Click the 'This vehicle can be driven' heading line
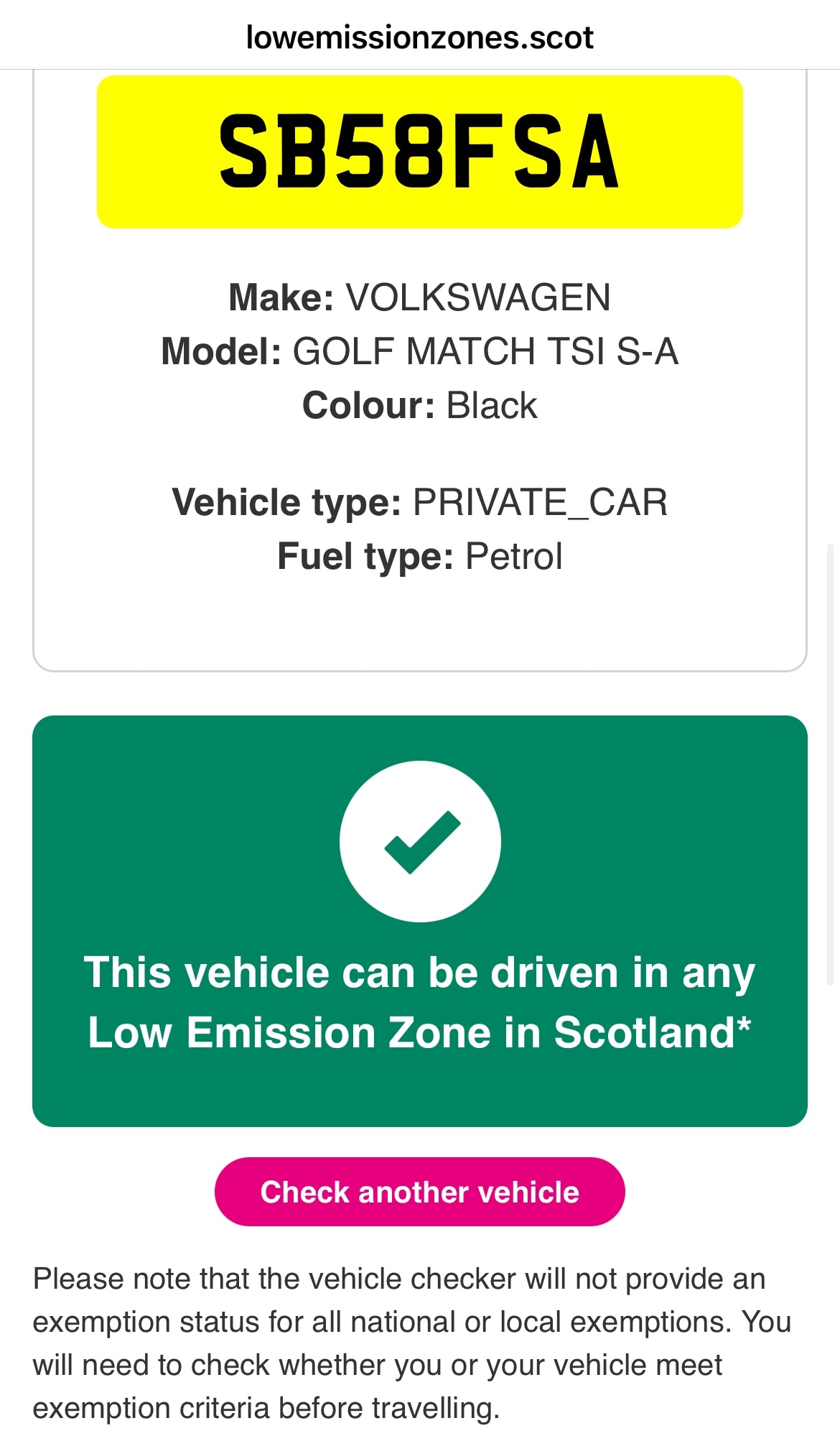The height and width of the screenshot is (1441, 840). click(x=420, y=973)
